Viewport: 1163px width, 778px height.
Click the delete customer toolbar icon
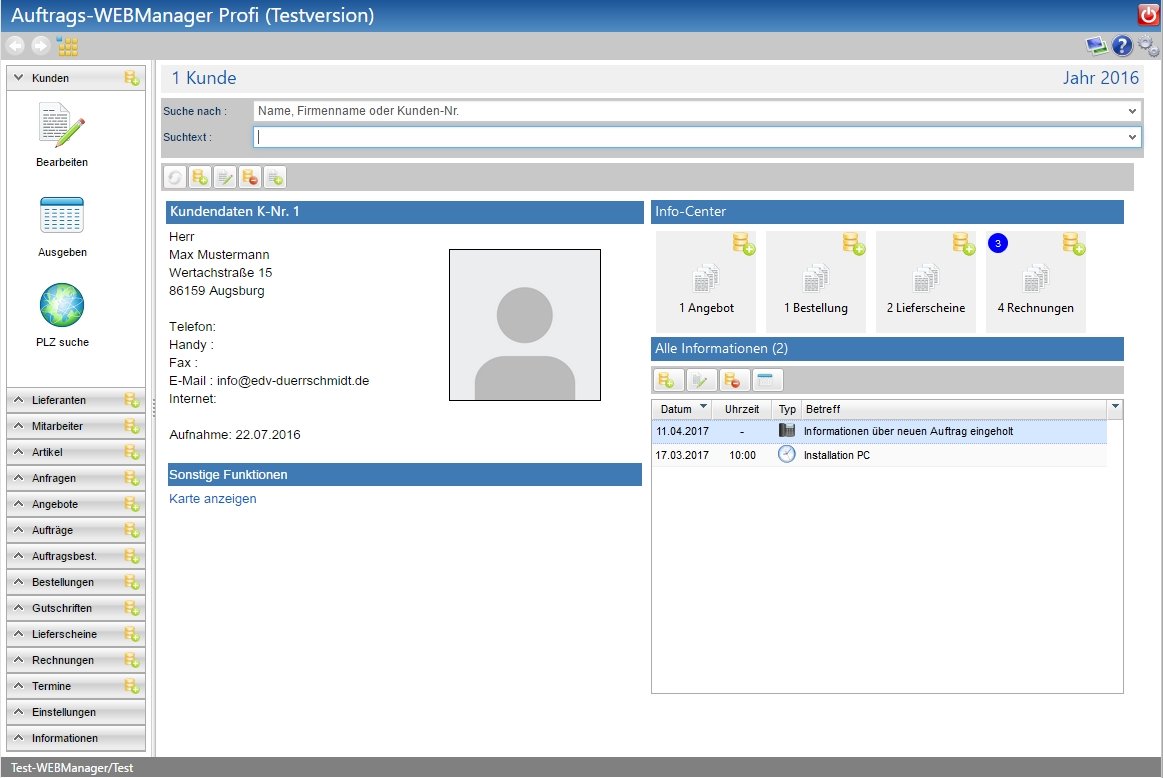(x=250, y=178)
